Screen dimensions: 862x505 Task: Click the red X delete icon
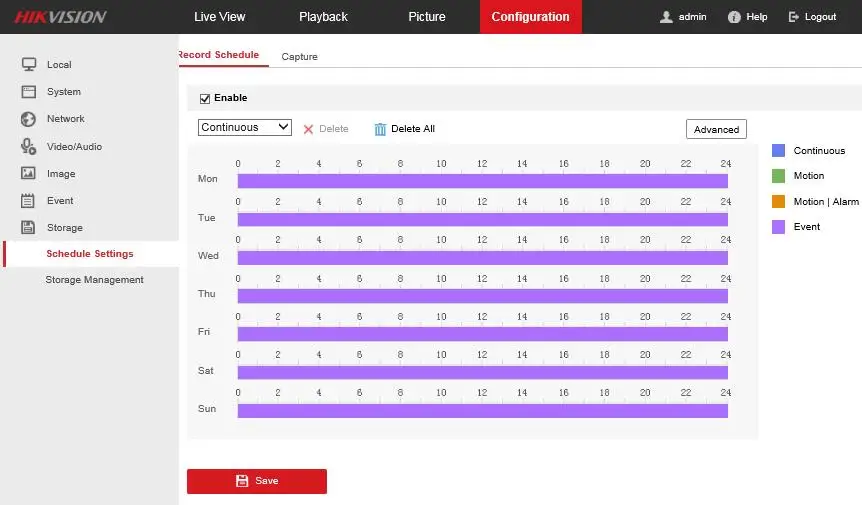308,129
